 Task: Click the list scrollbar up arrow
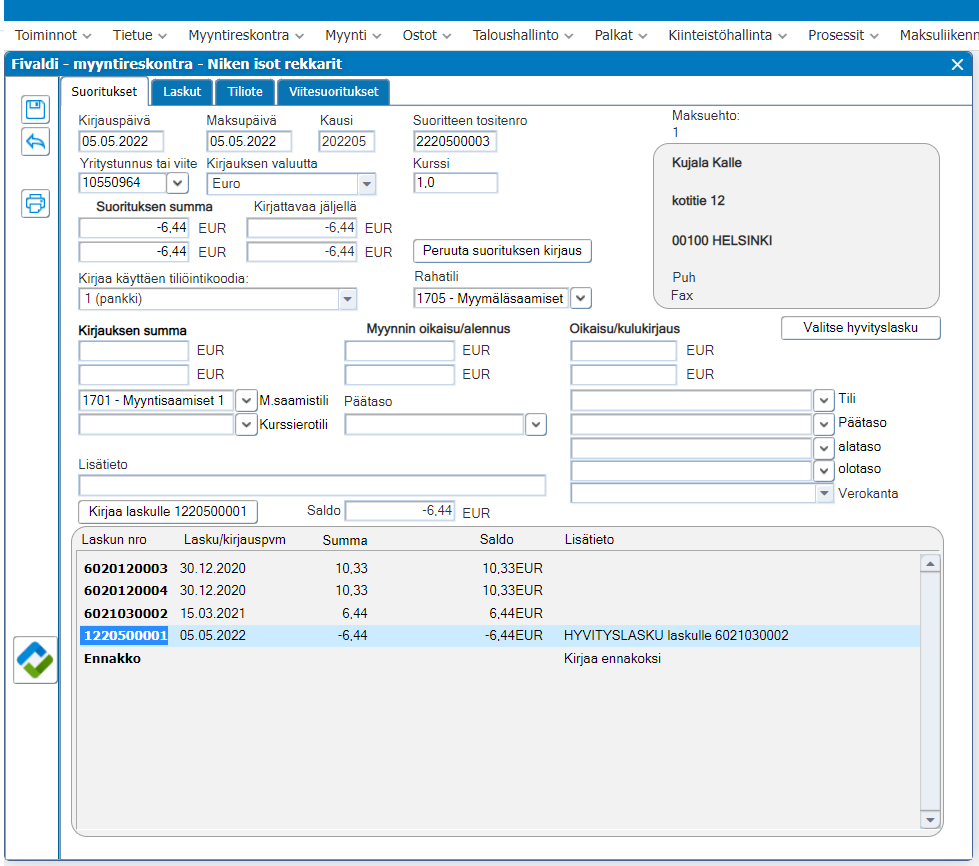[x=930, y=564]
